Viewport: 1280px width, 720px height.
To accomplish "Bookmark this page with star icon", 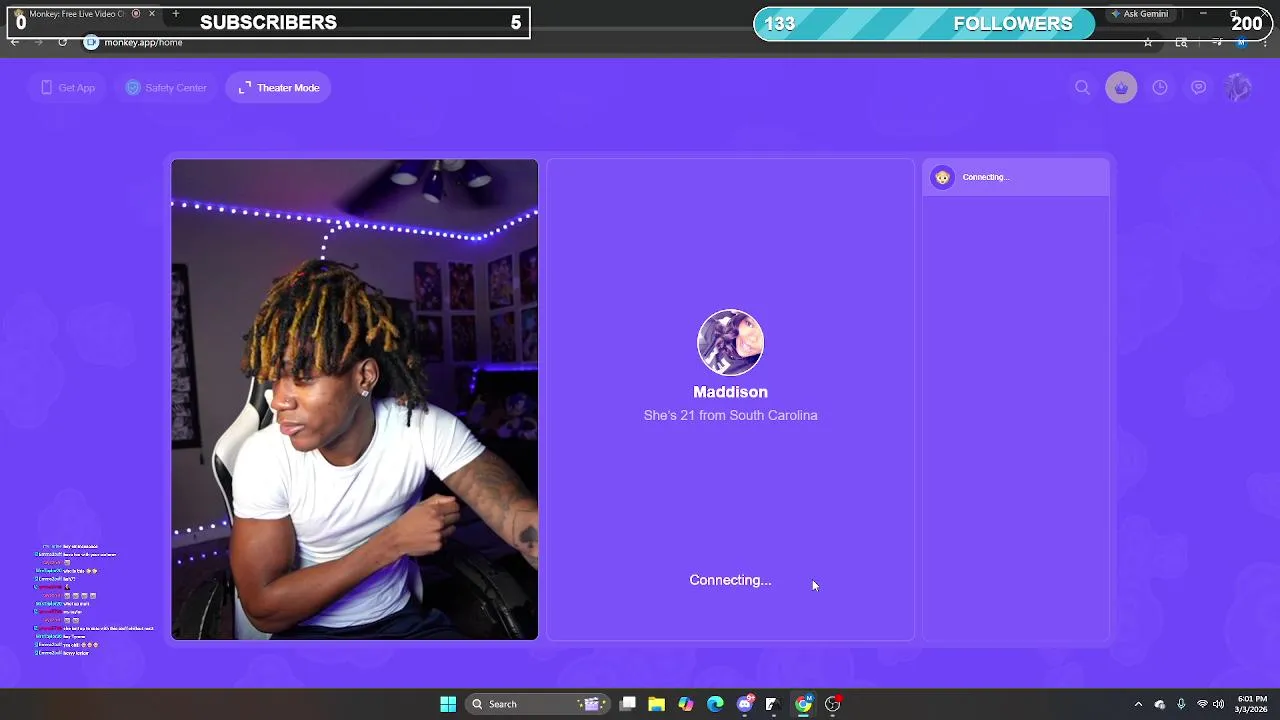I will pos(1148,42).
